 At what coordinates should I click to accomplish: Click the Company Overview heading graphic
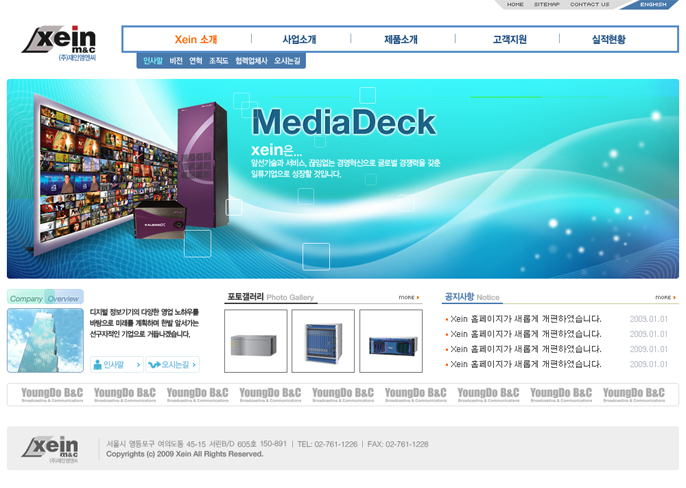tap(45, 297)
